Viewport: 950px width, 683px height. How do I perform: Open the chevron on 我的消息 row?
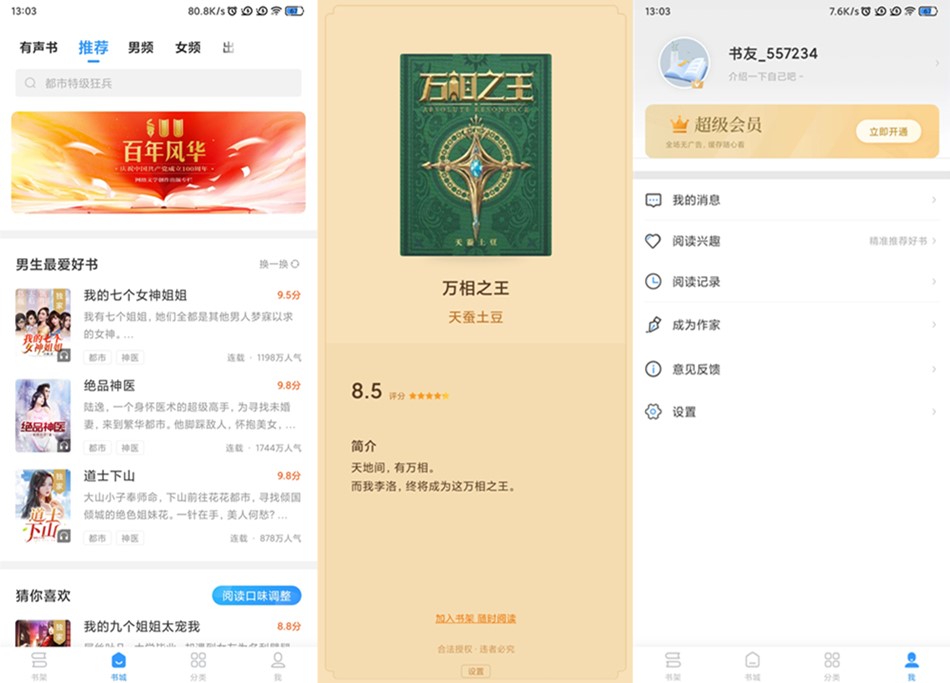[934, 200]
